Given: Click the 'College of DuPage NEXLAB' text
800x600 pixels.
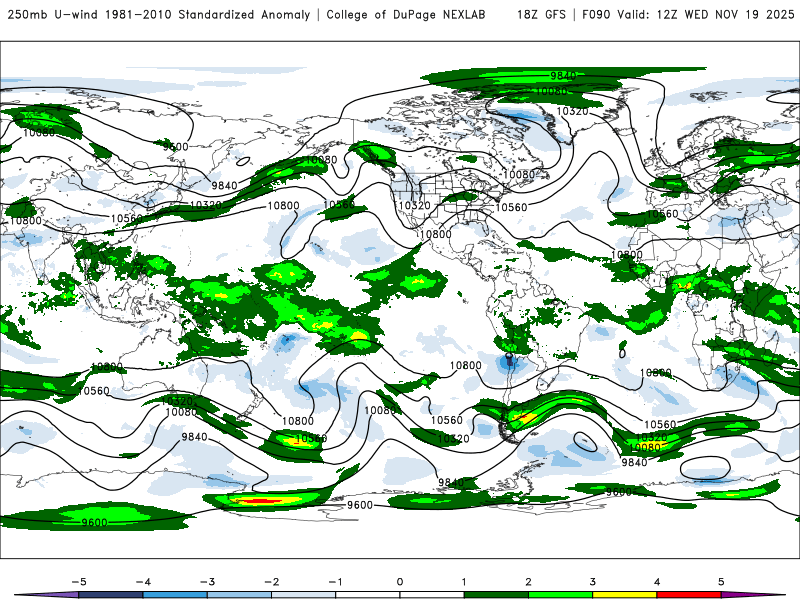Looking at the screenshot, I should coord(406,15).
